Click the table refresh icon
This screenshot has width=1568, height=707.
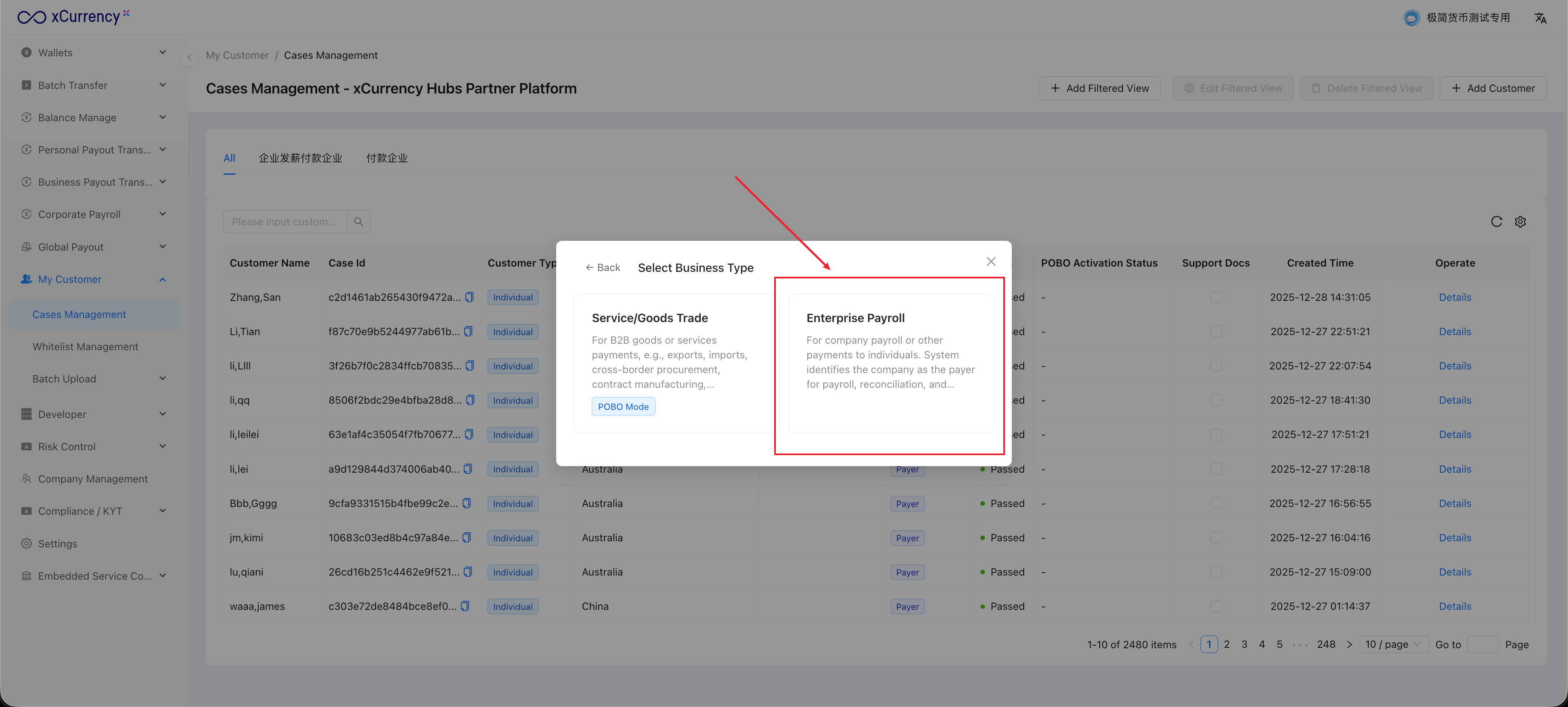1496,222
